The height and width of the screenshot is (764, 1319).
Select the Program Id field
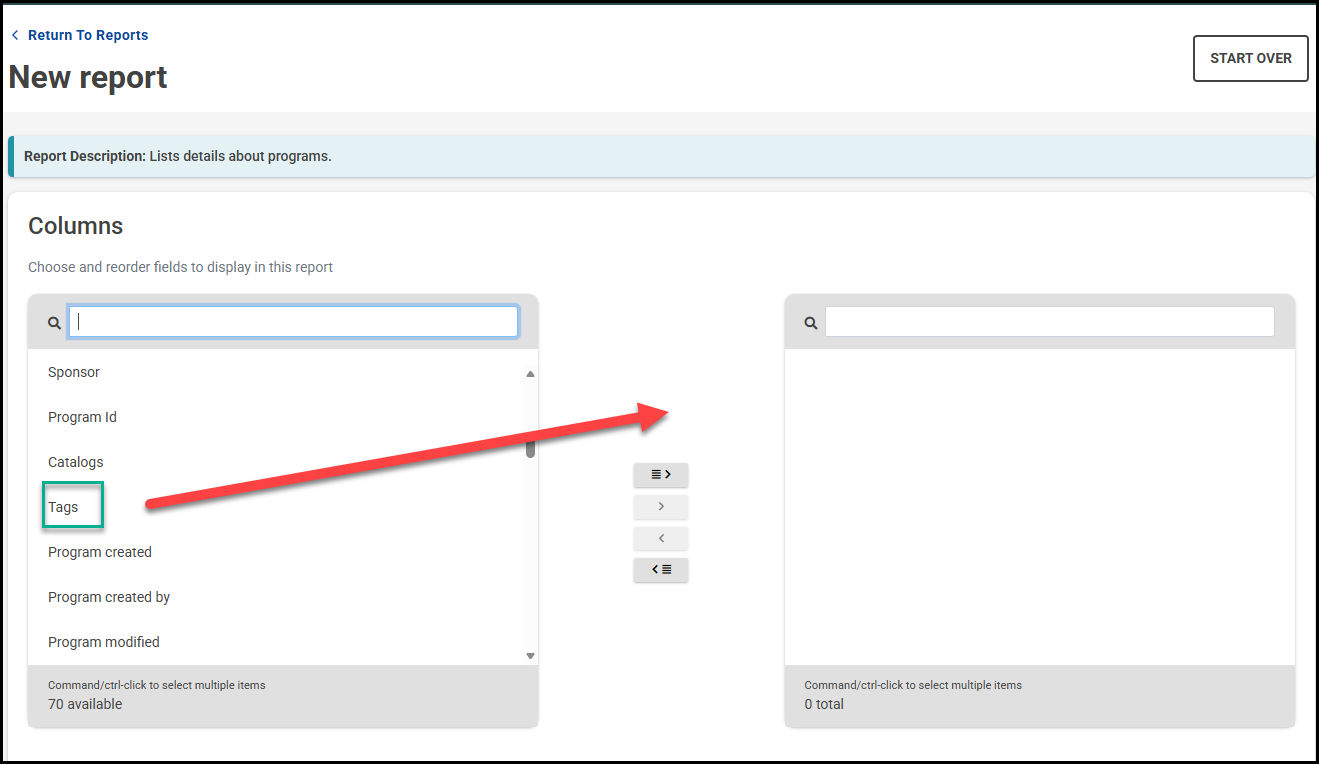pyautogui.click(x=82, y=417)
